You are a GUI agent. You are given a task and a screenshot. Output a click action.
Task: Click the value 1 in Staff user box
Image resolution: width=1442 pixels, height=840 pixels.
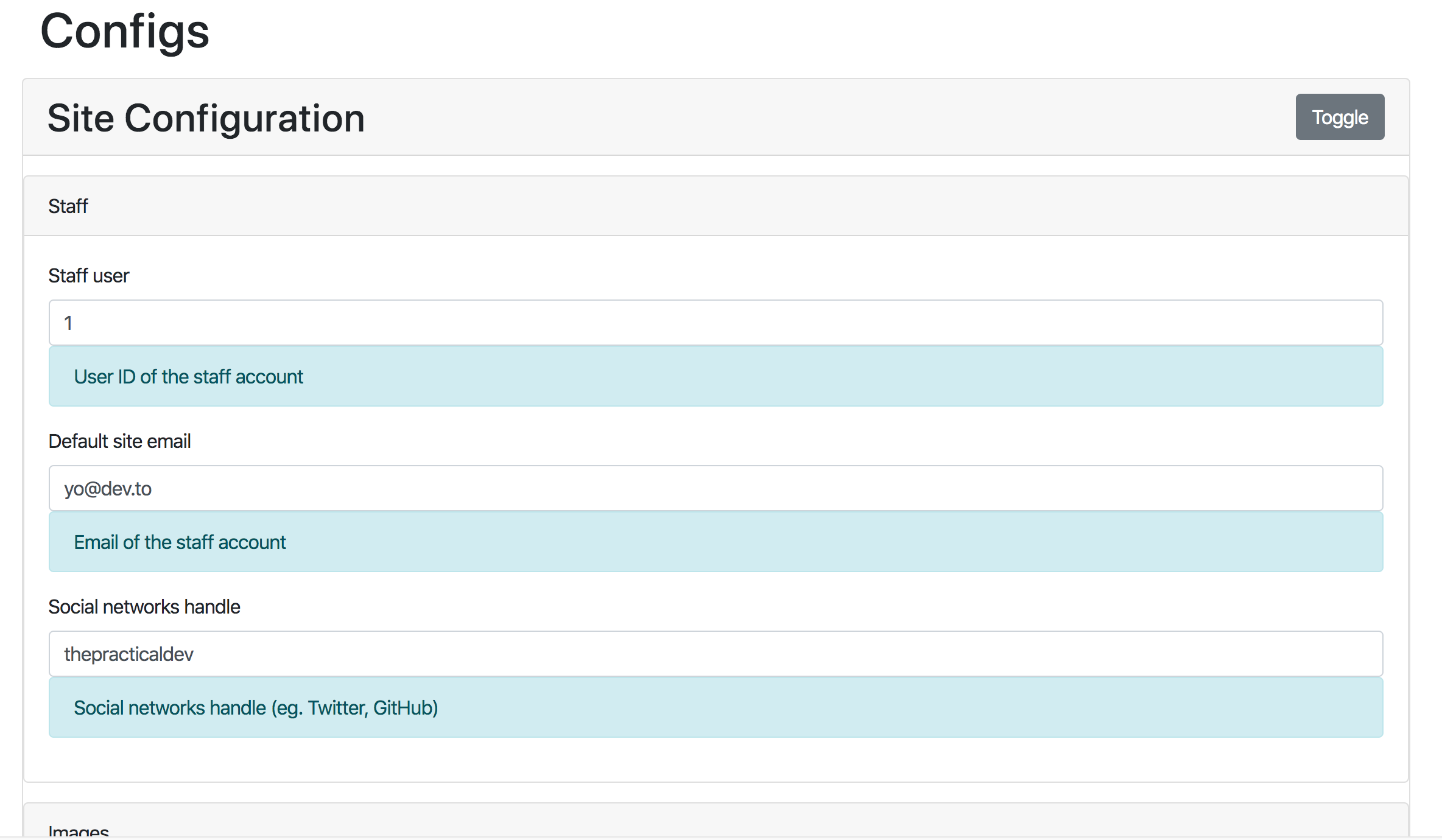[68, 323]
